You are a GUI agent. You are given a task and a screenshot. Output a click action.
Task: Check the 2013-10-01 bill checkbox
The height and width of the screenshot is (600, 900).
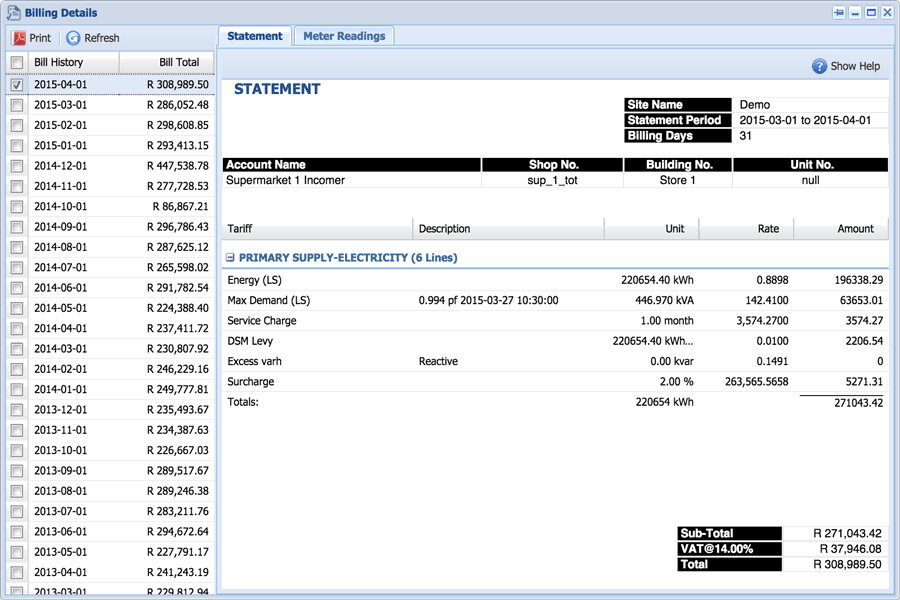click(x=17, y=451)
